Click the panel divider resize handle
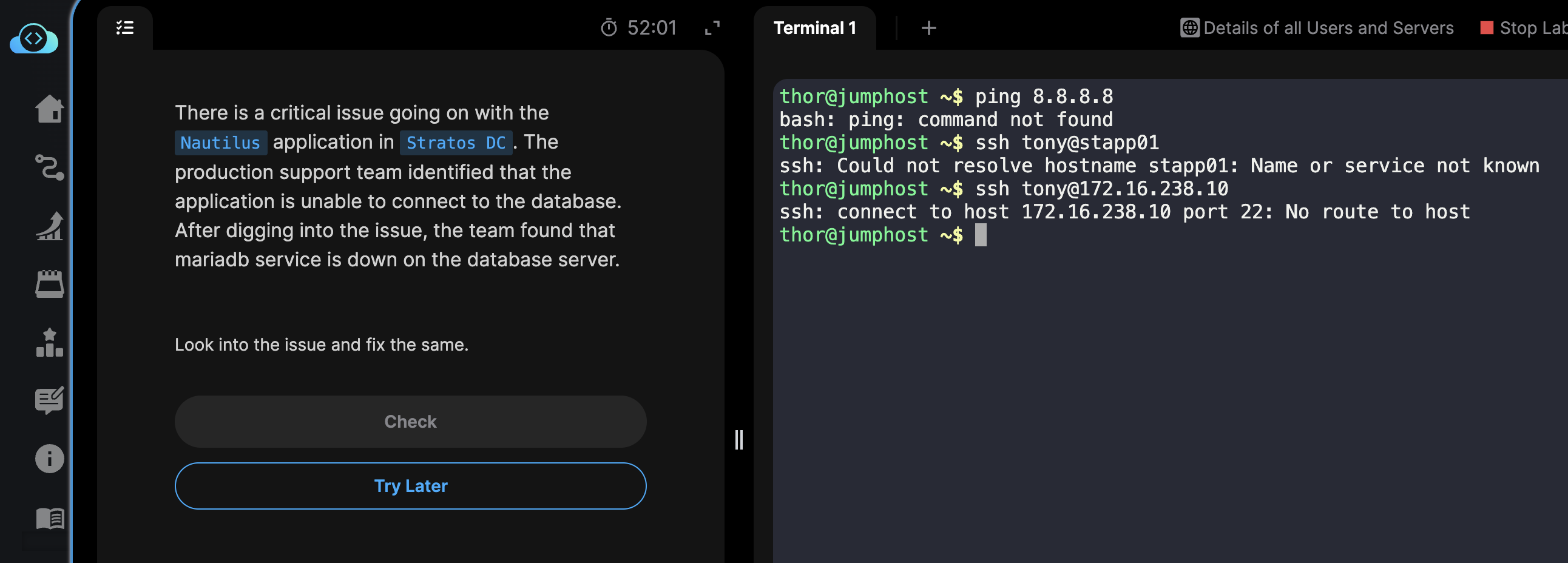 pos(738,439)
